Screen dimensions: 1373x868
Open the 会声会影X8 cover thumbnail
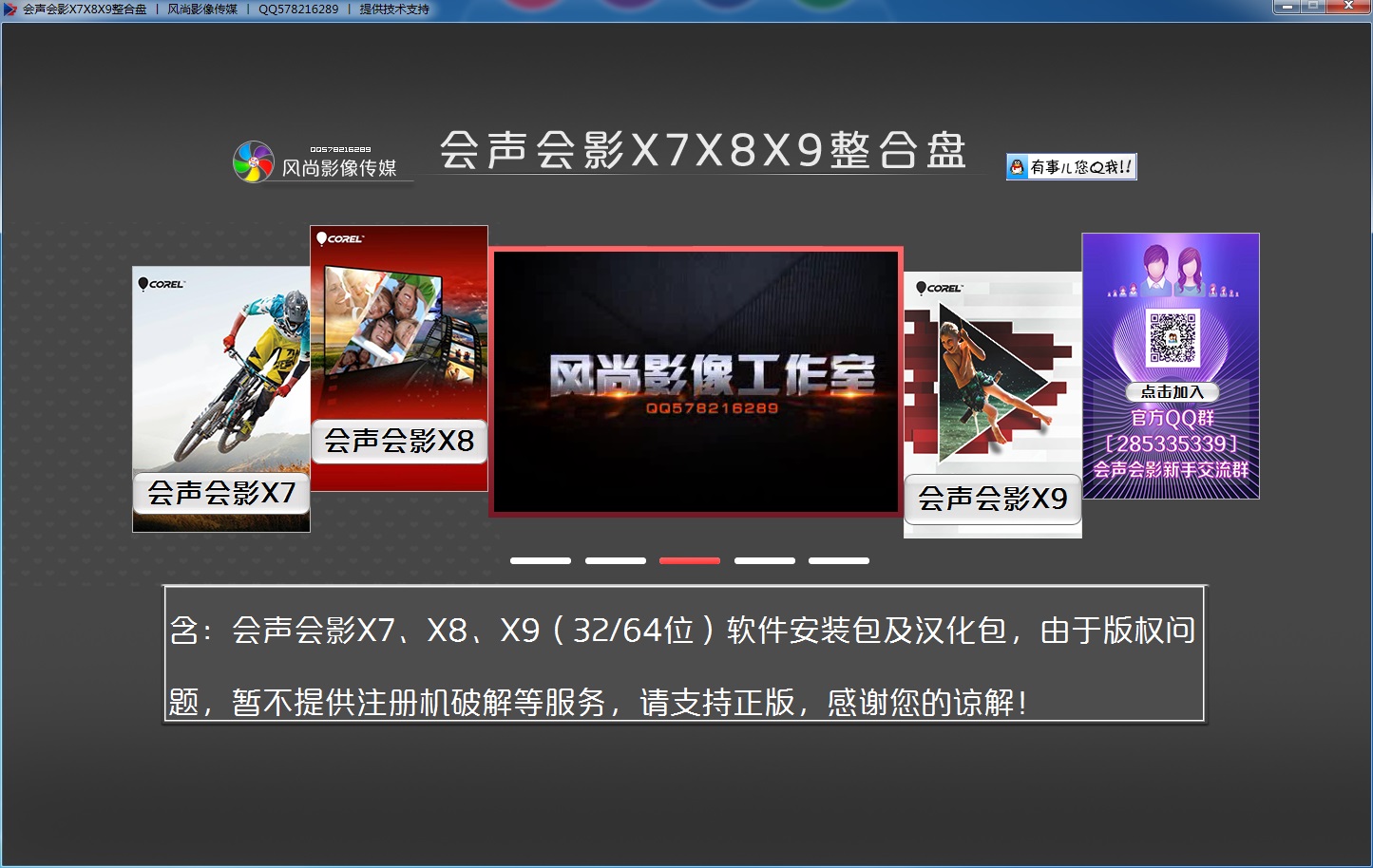click(x=399, y=358)
